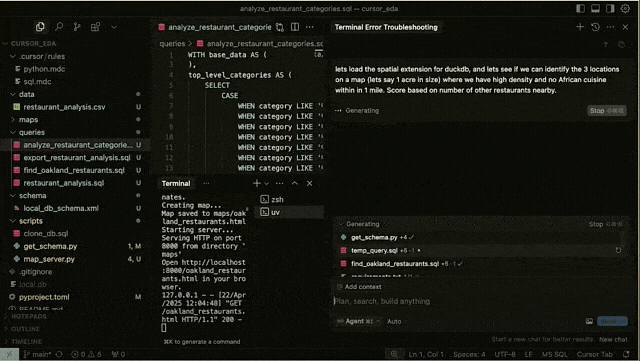Open the Search view icon
The image size is (640, 361).
(x=59, y=27)
